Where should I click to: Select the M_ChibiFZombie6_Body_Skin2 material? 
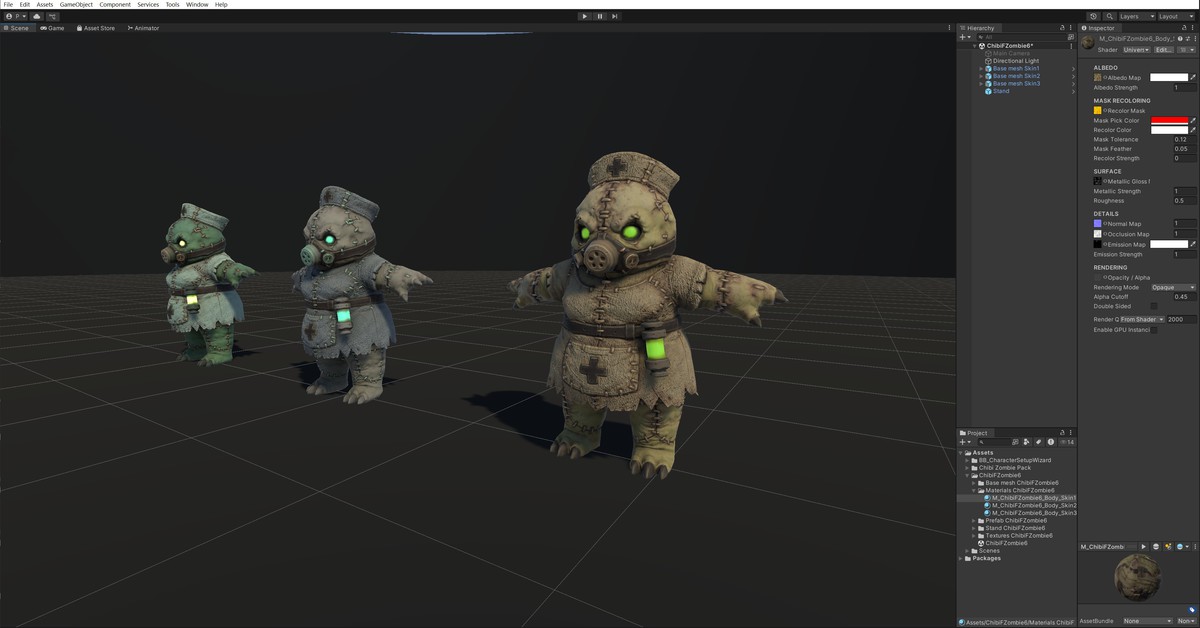pyautogui.click(x=1030, y=506)
